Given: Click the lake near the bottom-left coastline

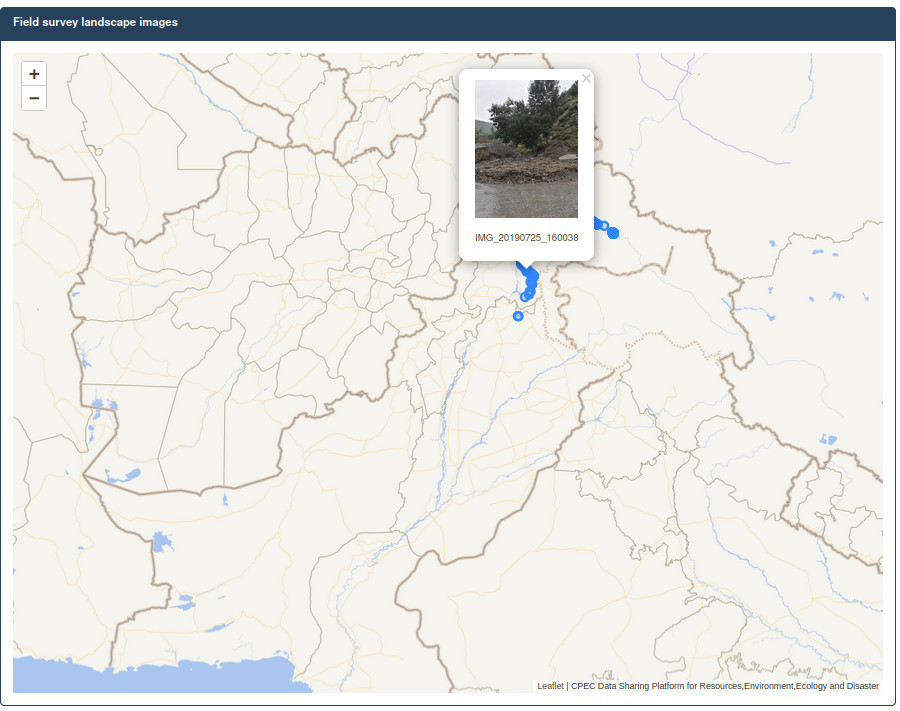Looking at the screenshot, I should (x=184, y=603).
